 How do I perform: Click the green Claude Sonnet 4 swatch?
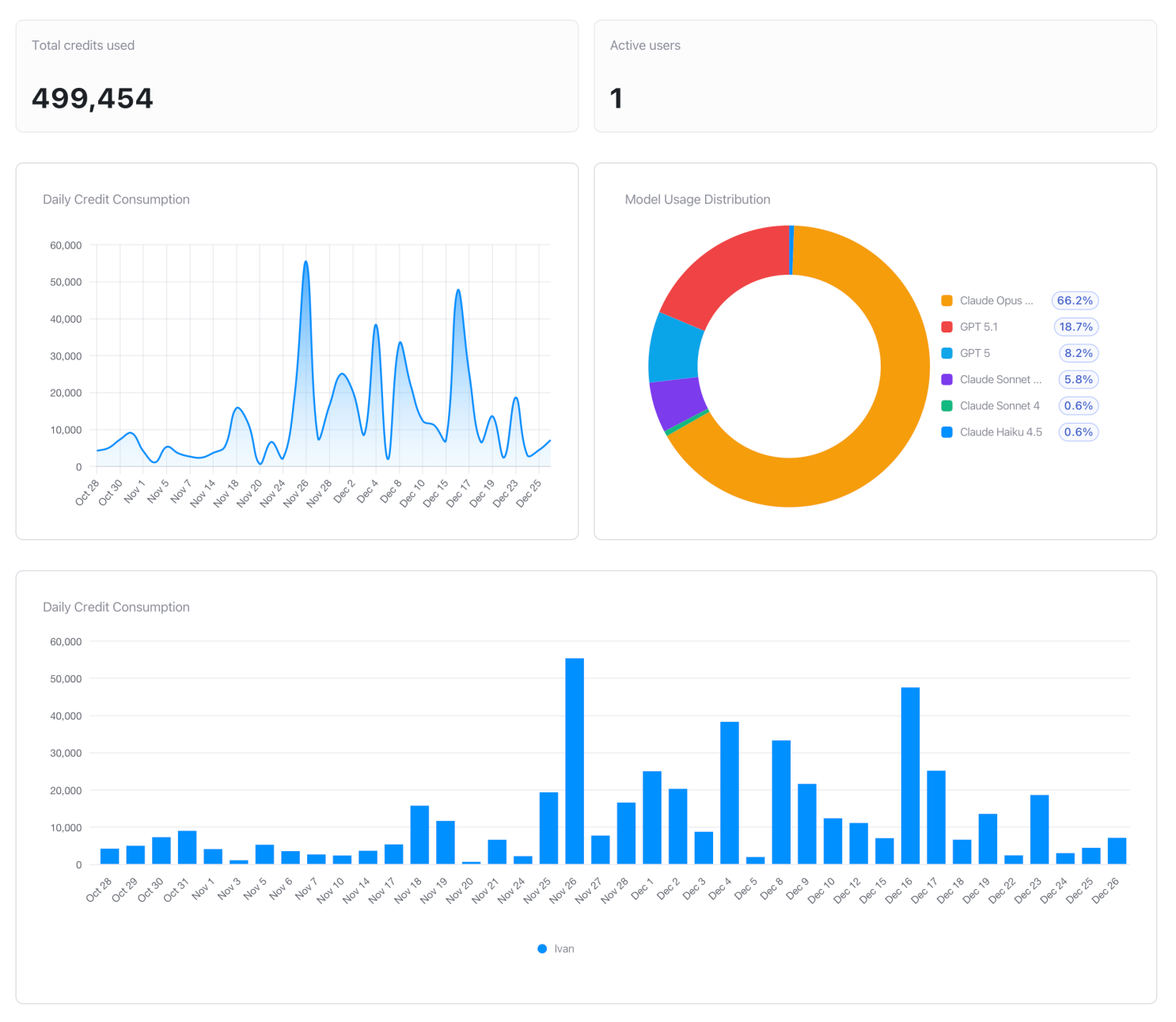946,406
